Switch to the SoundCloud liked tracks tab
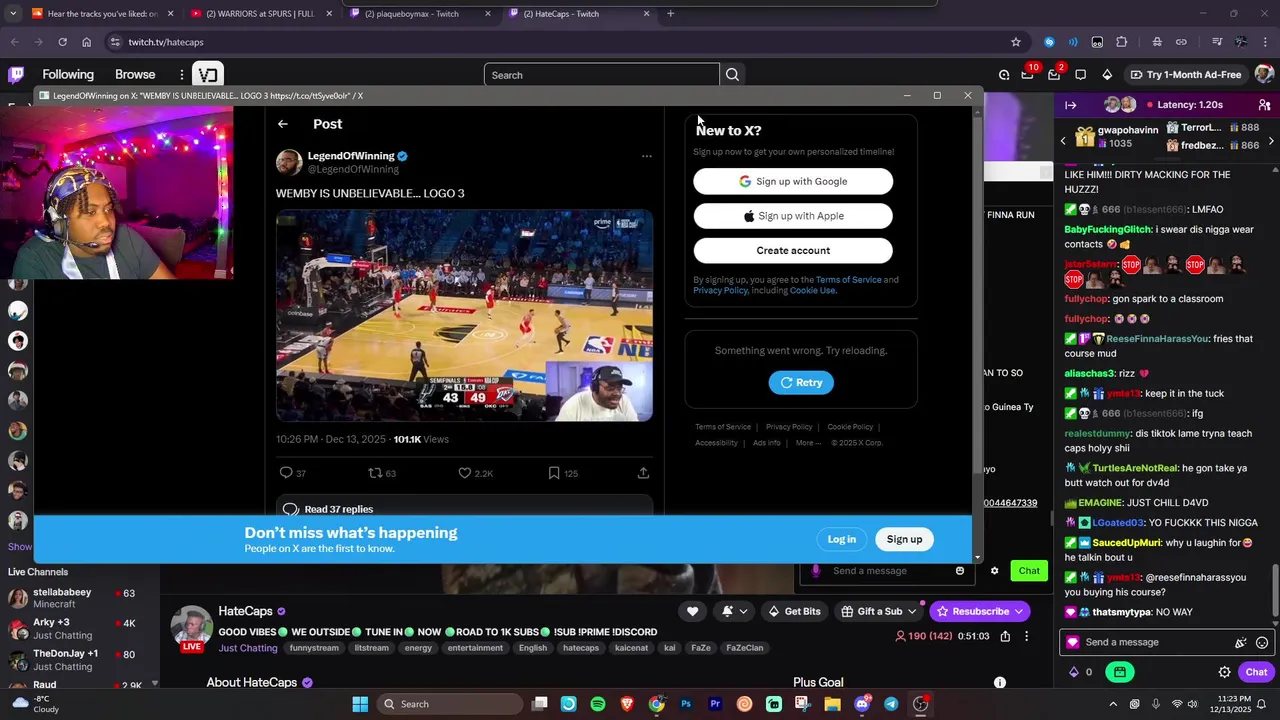This screenshot has width=1280, height=720. (102, 14)
